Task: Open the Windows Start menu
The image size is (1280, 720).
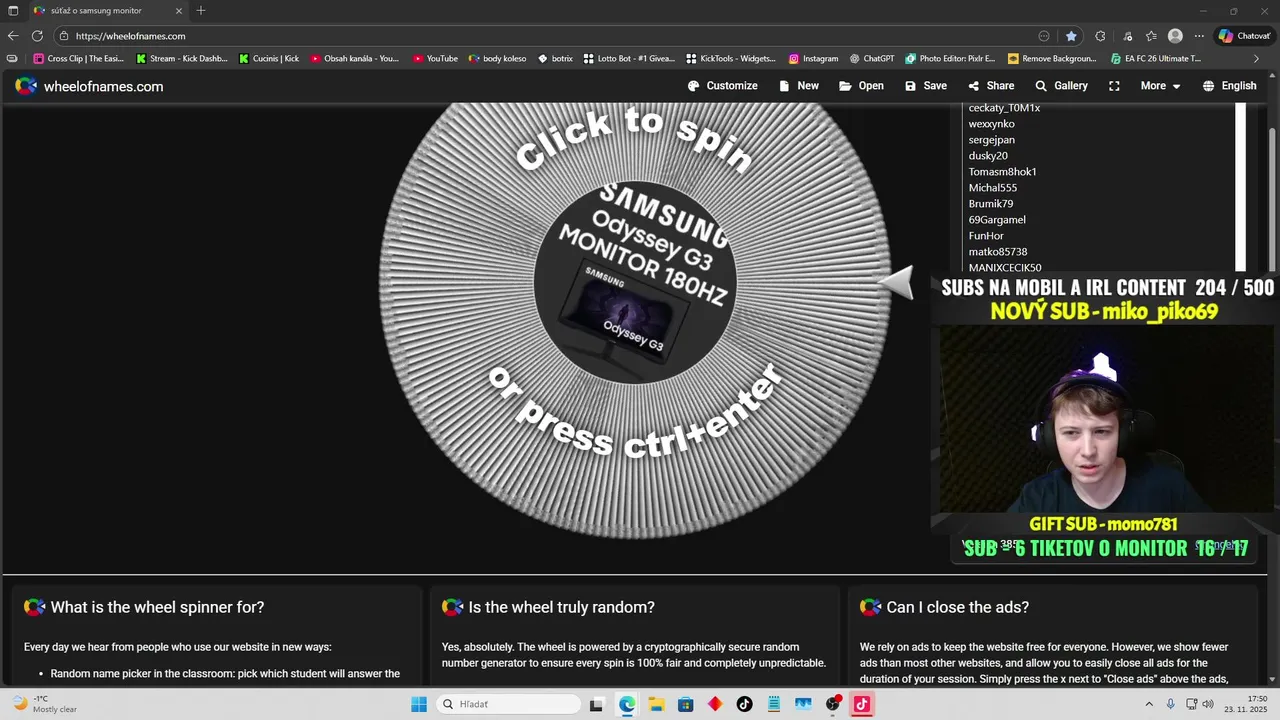Action: click(x=419, y=704)
